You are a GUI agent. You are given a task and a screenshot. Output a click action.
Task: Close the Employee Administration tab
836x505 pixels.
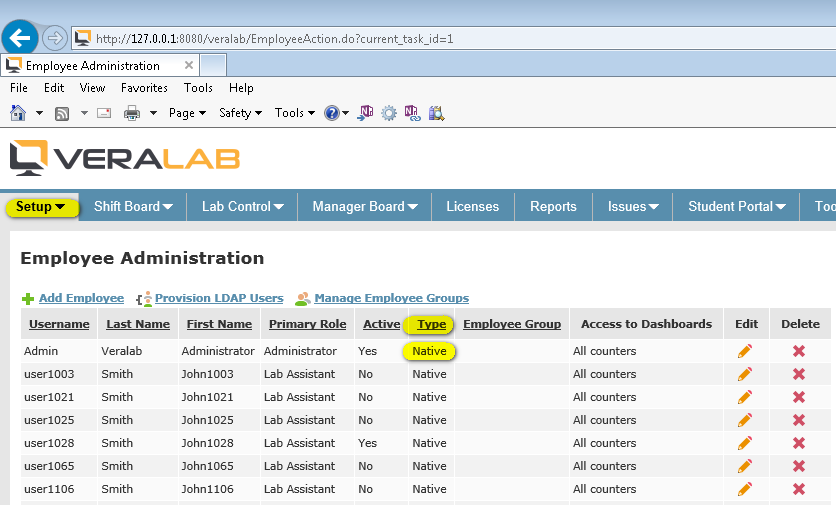pos(188,65)
